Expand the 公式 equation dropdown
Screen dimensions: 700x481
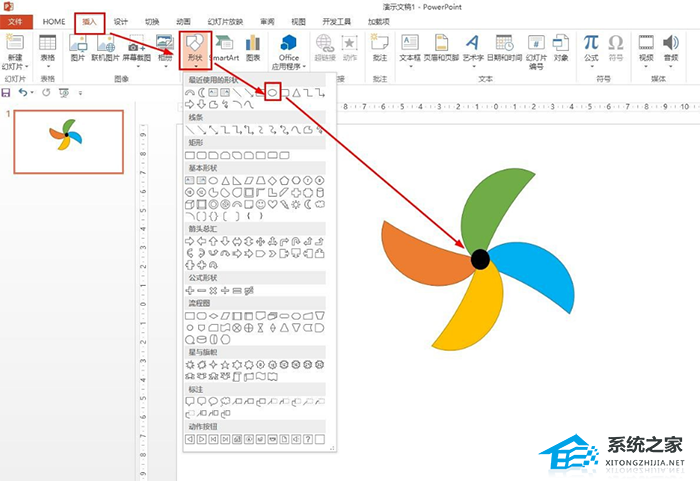[591, 67]
